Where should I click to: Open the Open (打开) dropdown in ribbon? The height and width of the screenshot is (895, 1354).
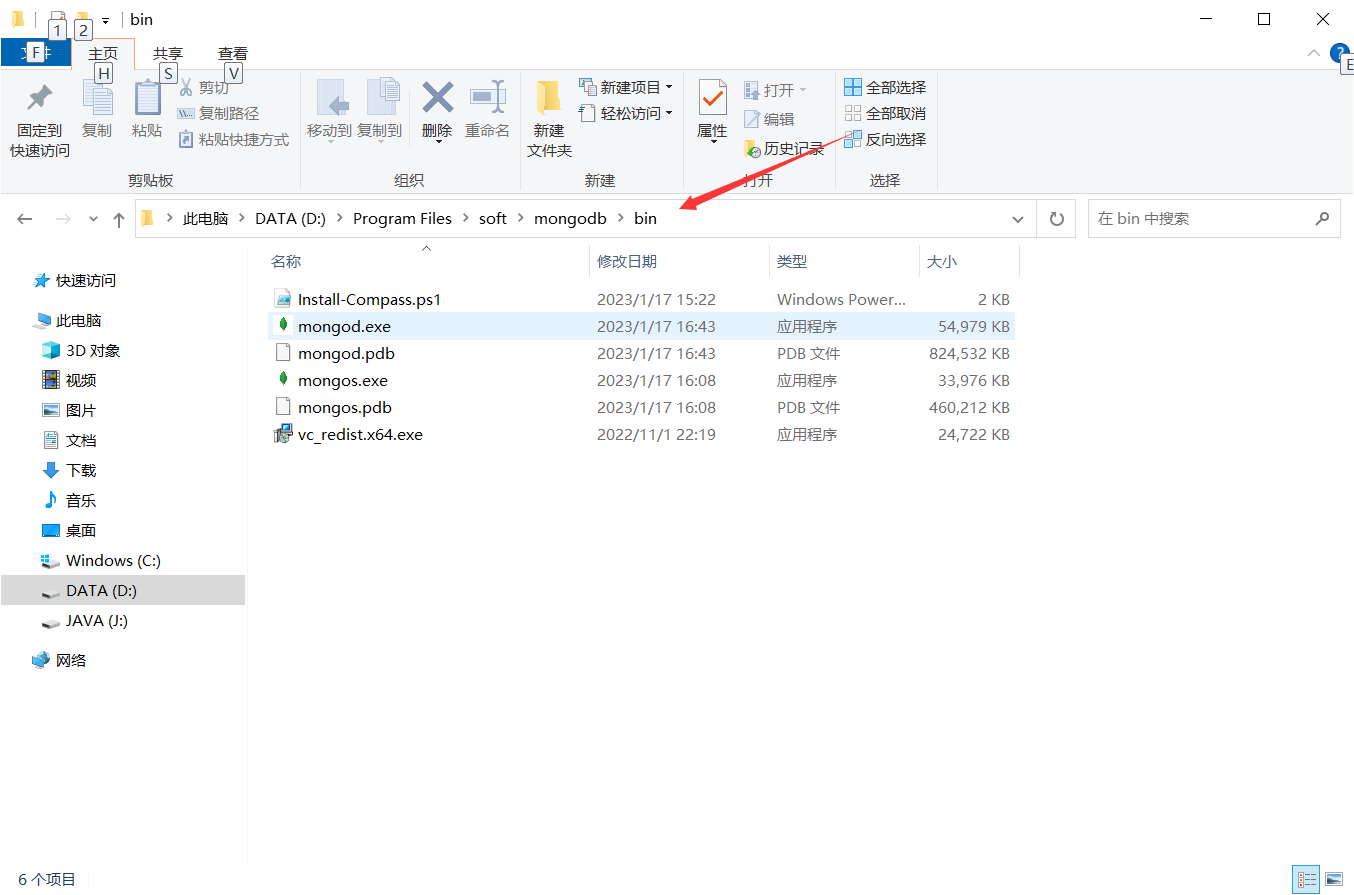(x=775, y=91)
